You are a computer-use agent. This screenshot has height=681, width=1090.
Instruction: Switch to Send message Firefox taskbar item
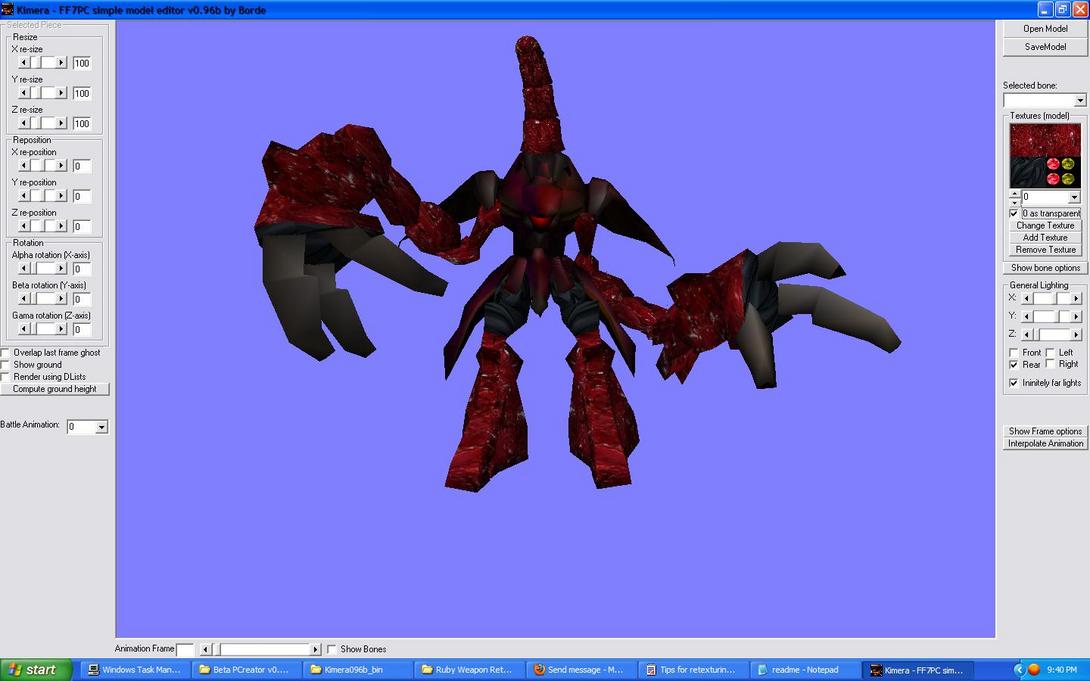click(x=580, y=670)
